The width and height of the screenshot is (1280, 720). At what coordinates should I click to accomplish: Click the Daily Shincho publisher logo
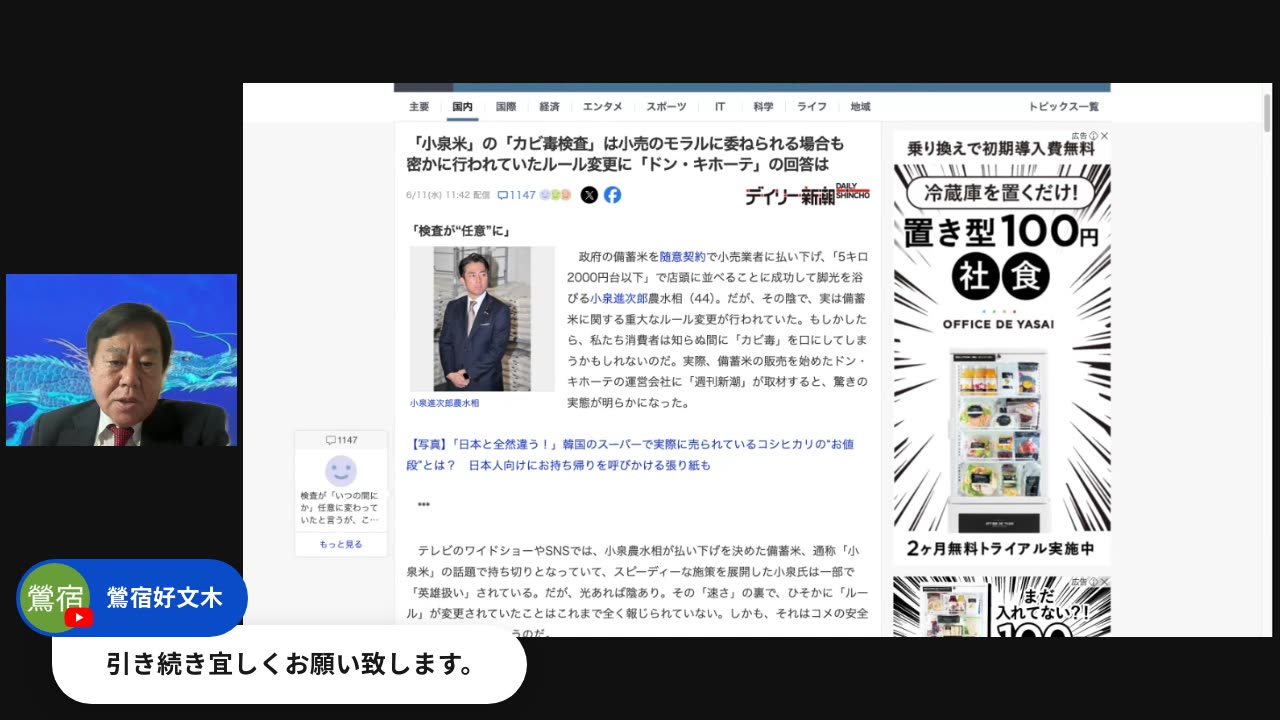pos(807,195)
